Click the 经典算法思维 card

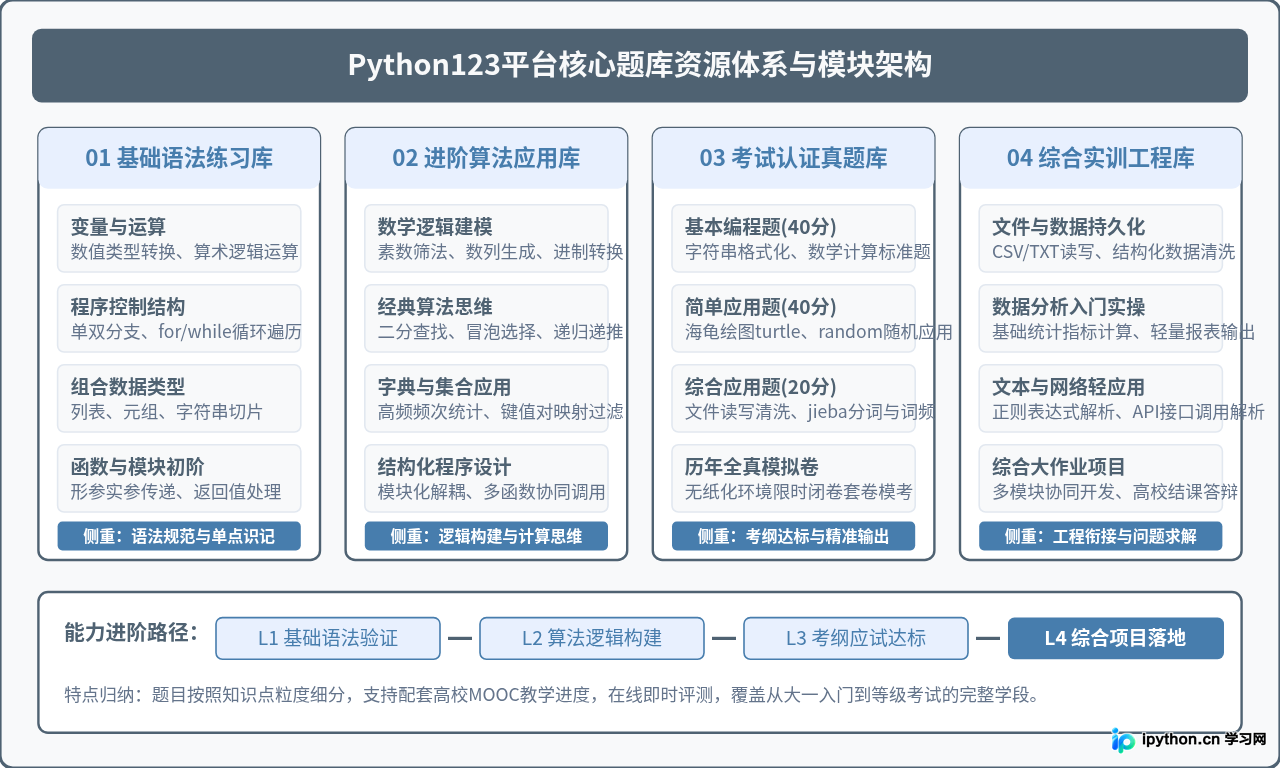tap(486, 318)
